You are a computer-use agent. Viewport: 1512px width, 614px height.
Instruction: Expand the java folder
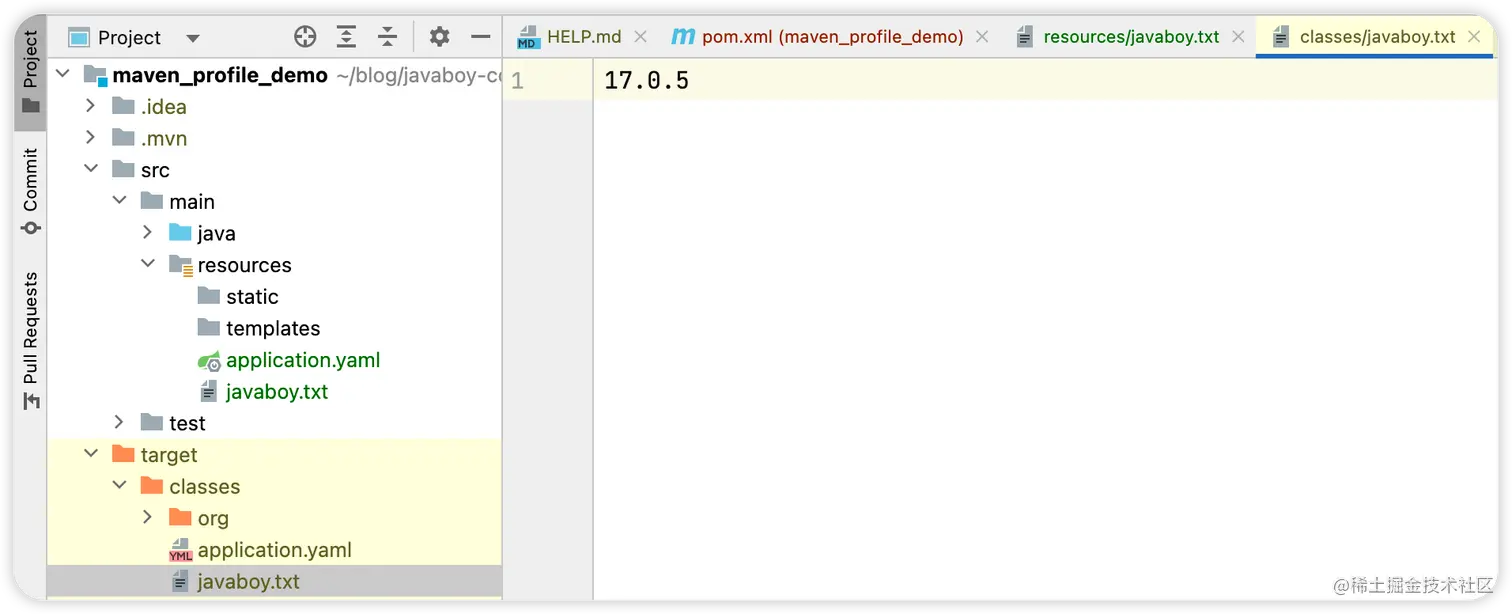148,233
